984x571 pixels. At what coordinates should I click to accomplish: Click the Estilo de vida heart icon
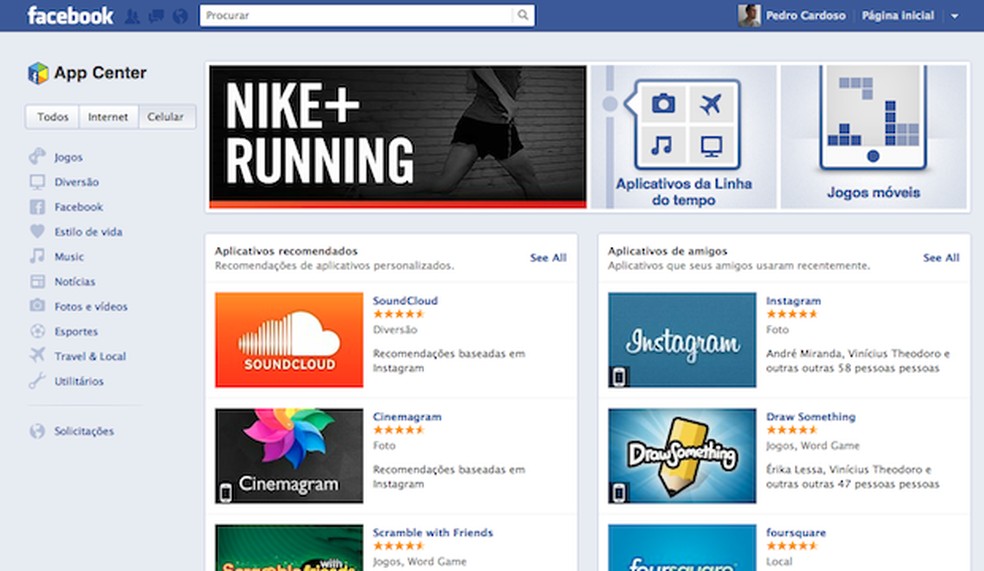38,231
